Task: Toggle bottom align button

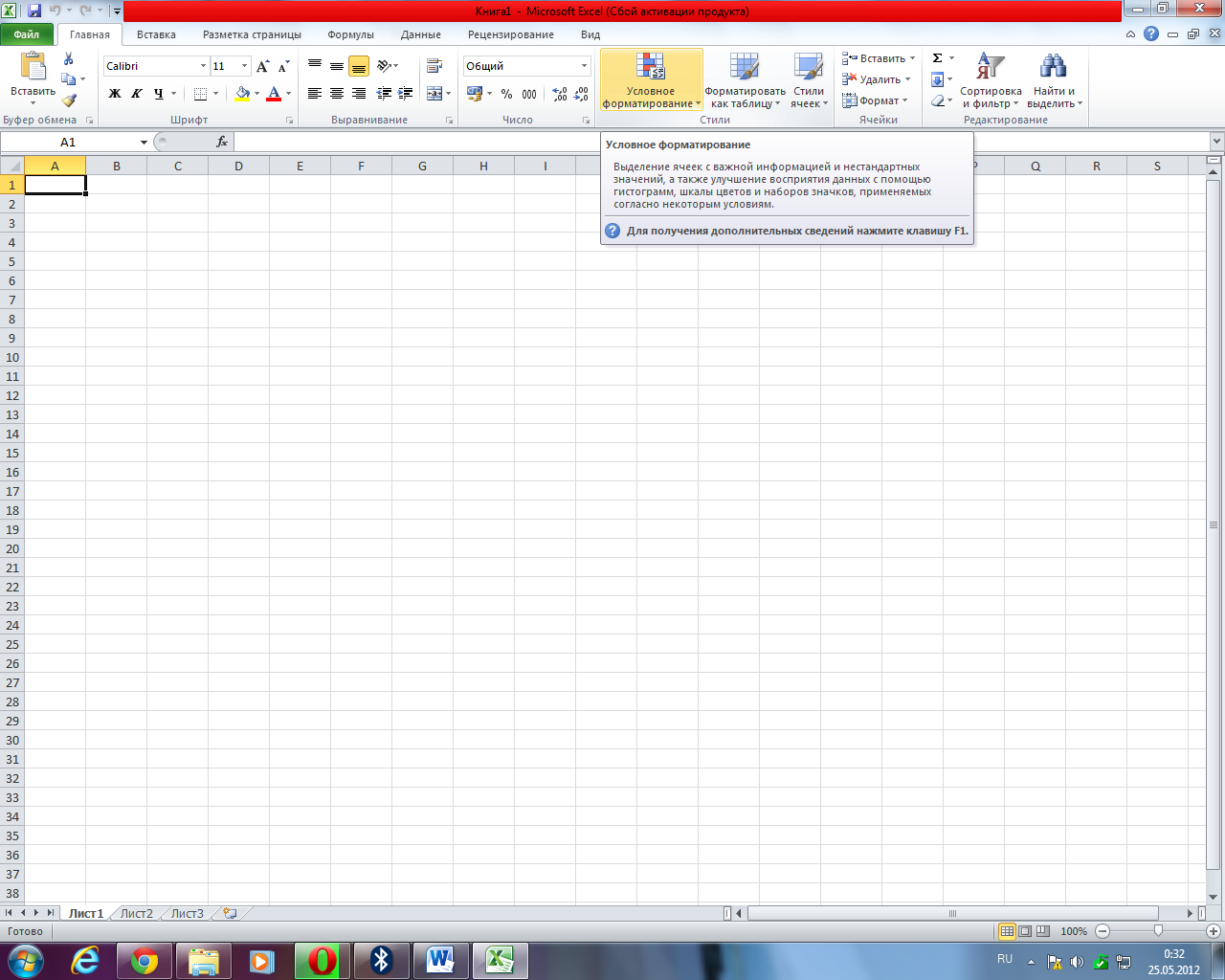Action: point(359,66)
